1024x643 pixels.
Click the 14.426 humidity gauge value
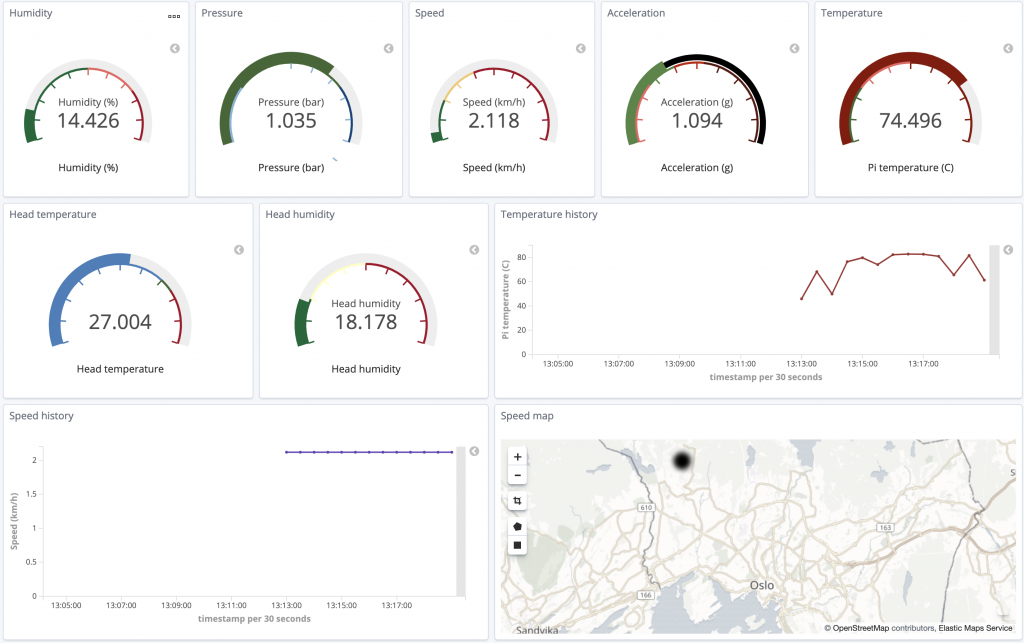click(x=88, y=121)
